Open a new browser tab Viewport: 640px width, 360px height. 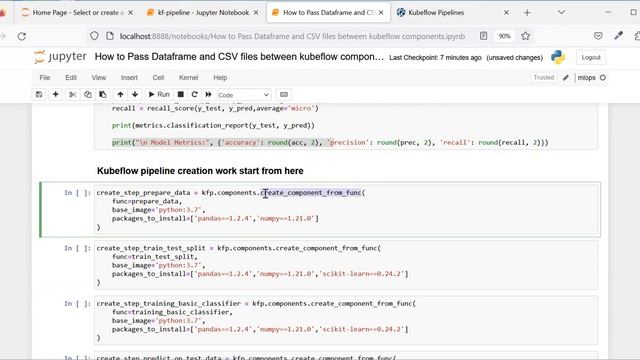[x=527, y=13]
